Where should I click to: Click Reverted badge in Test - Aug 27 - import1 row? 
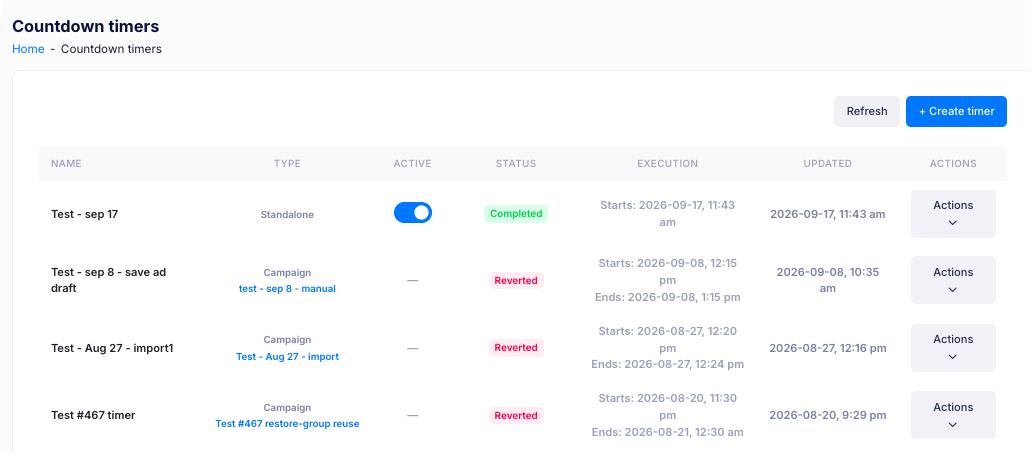point(516,348)
